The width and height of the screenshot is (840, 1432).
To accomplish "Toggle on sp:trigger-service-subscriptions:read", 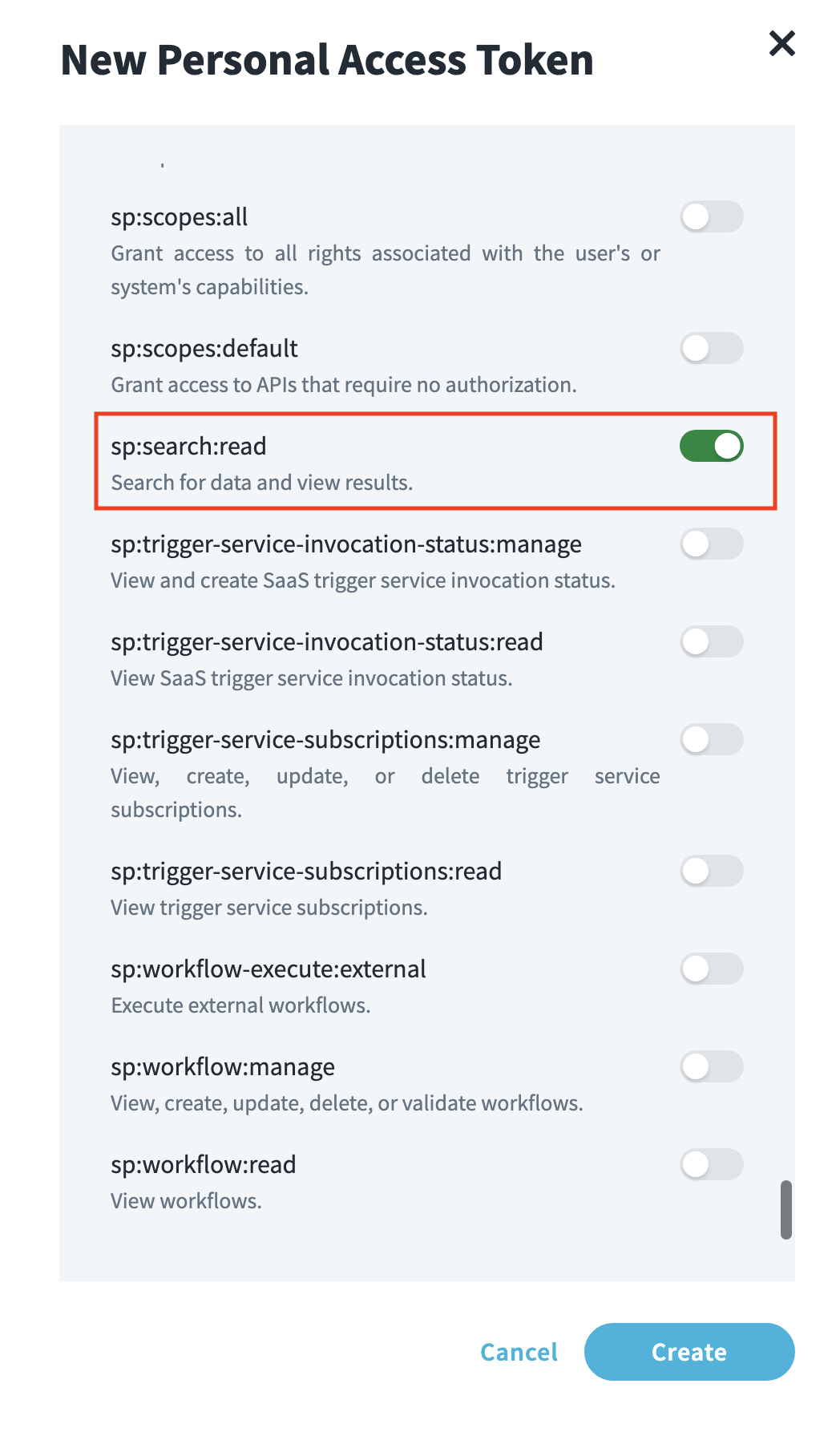I will point(711,871).
